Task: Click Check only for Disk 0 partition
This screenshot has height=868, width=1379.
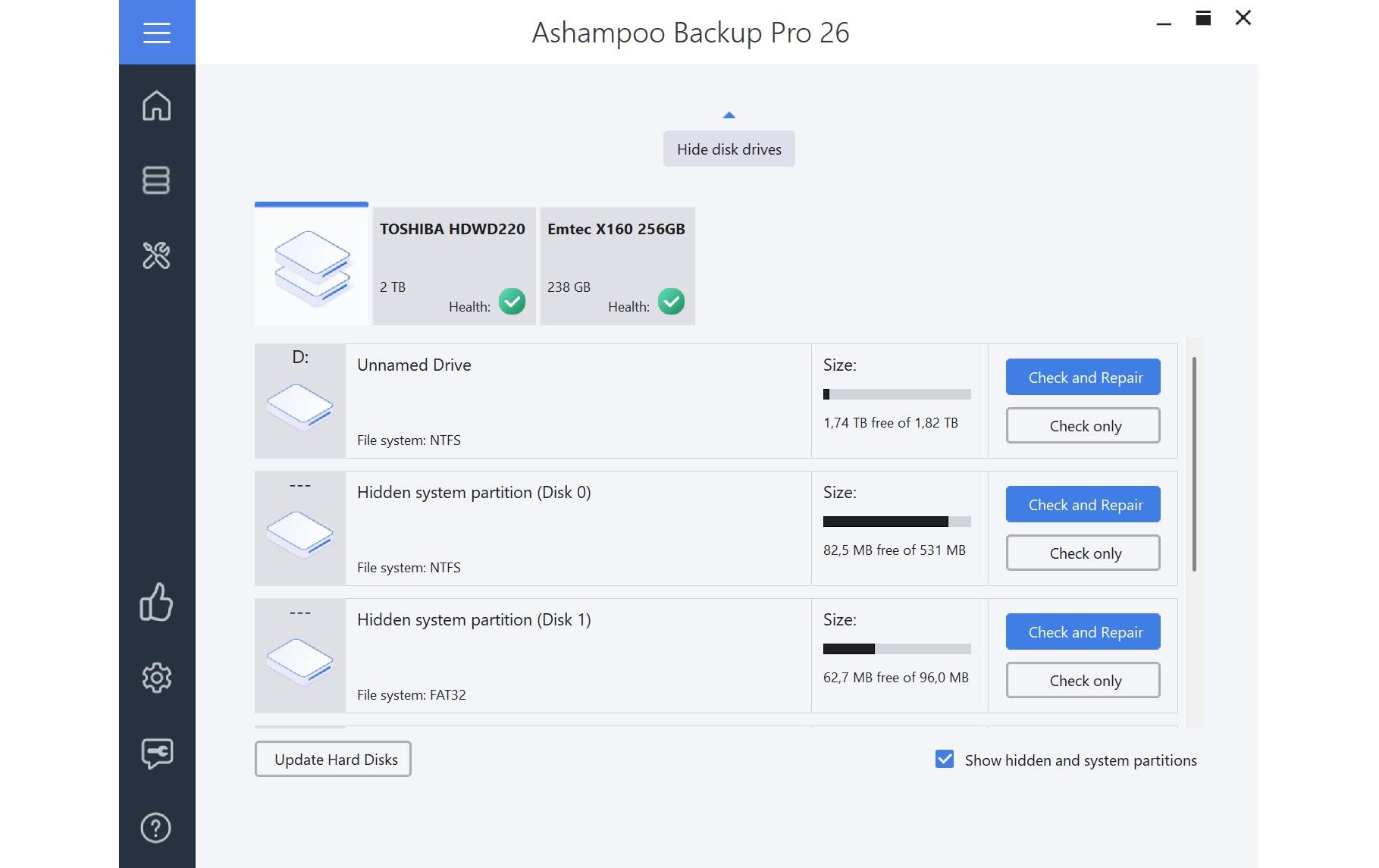Action: tap(1083, 553)
